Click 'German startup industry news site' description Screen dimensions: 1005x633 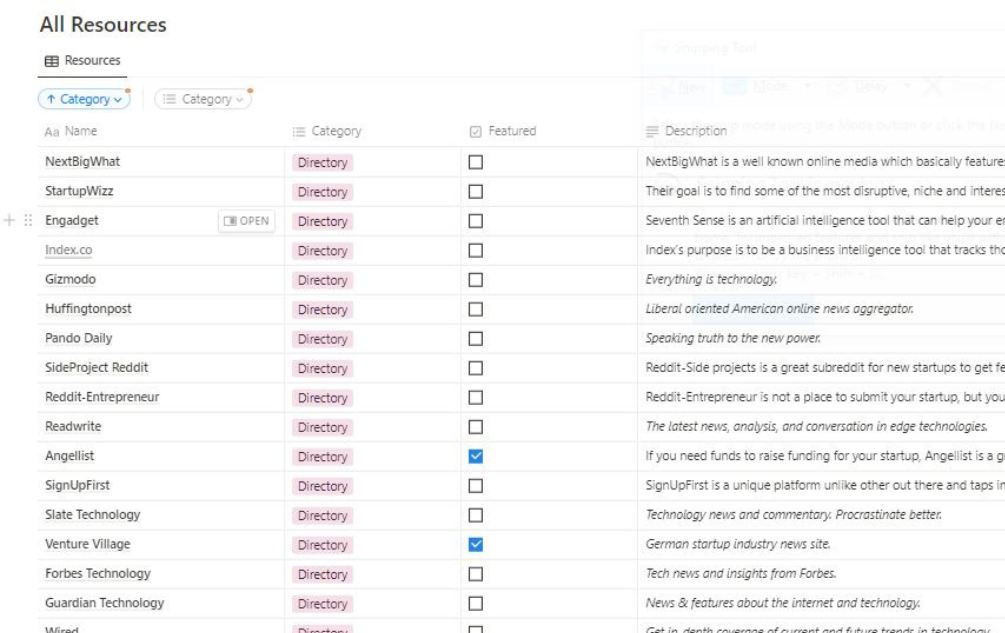[738, 544]
